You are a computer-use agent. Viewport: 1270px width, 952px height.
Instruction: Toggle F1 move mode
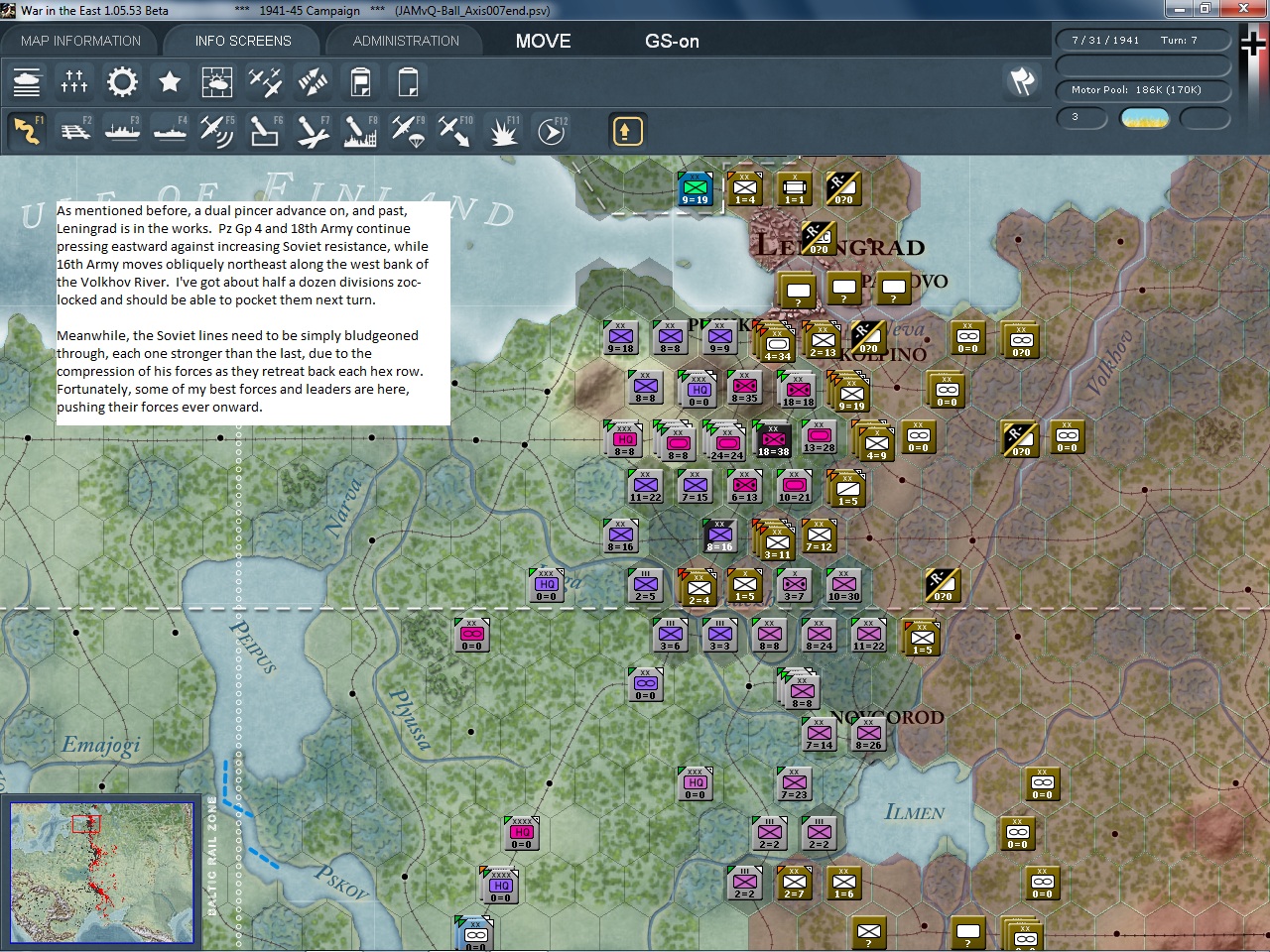[27, 131]
